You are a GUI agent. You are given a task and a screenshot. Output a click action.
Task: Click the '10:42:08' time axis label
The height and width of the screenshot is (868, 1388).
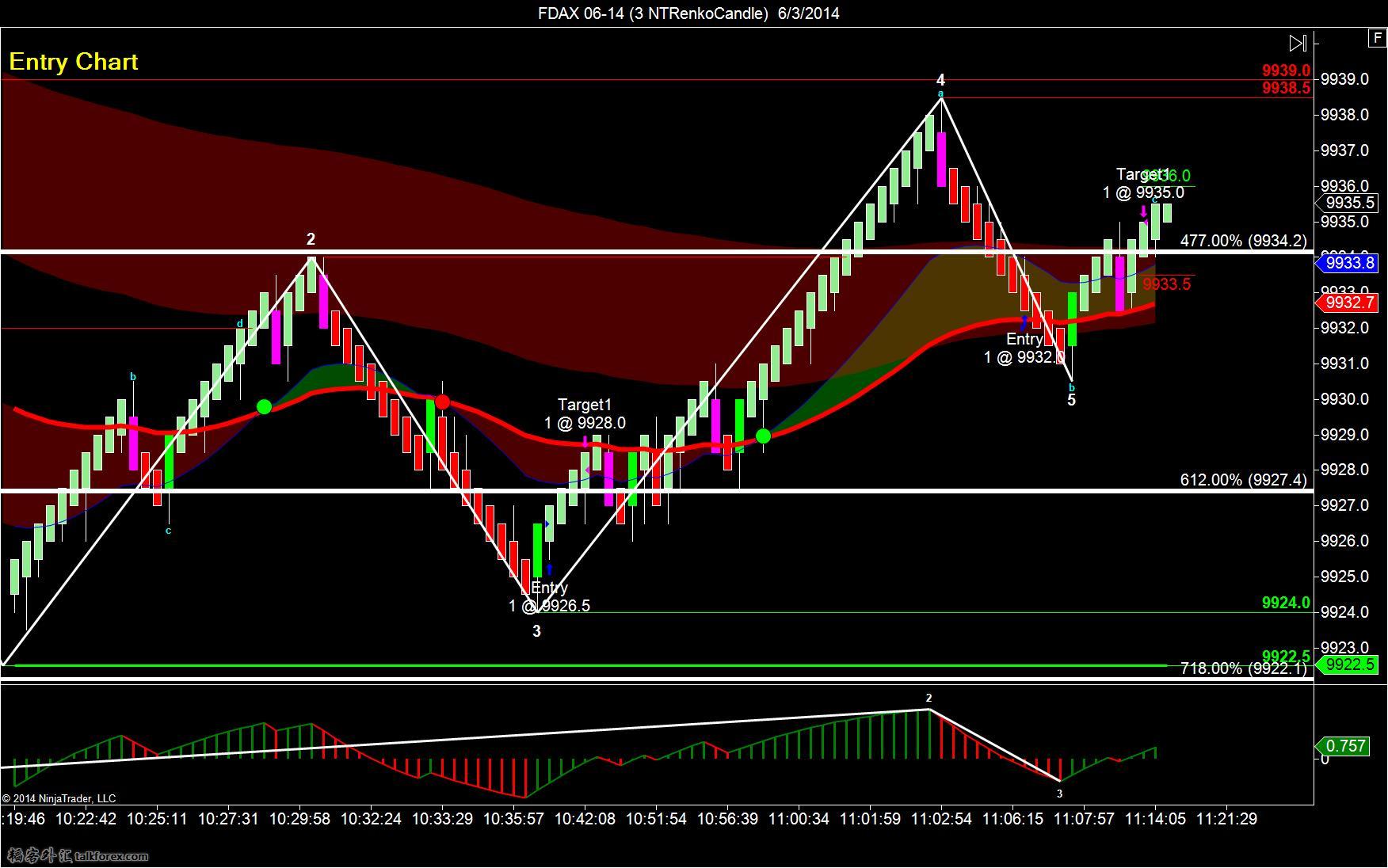pos(585,819)
